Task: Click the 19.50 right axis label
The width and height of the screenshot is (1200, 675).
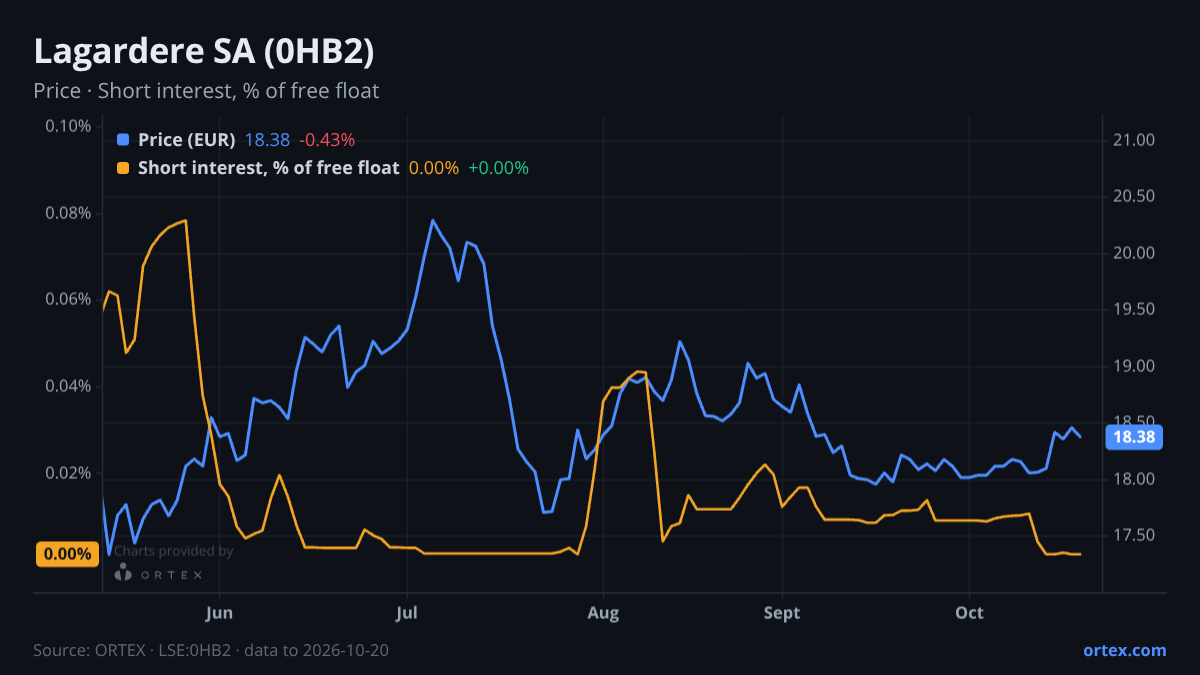Action: (x=1134, y=310)
